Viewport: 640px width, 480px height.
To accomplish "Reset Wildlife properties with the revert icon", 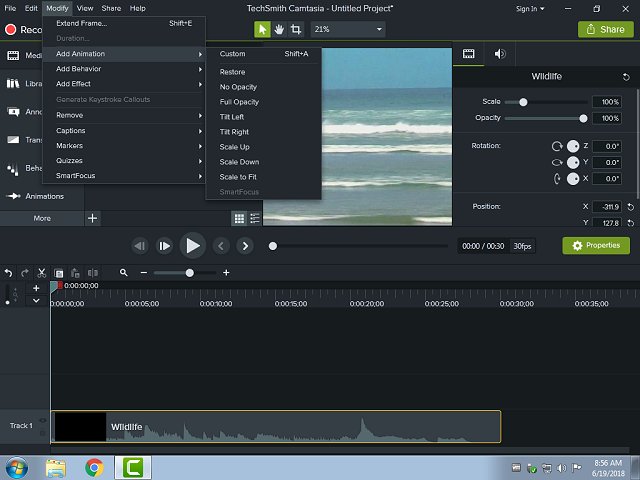I will coord(626,77).
